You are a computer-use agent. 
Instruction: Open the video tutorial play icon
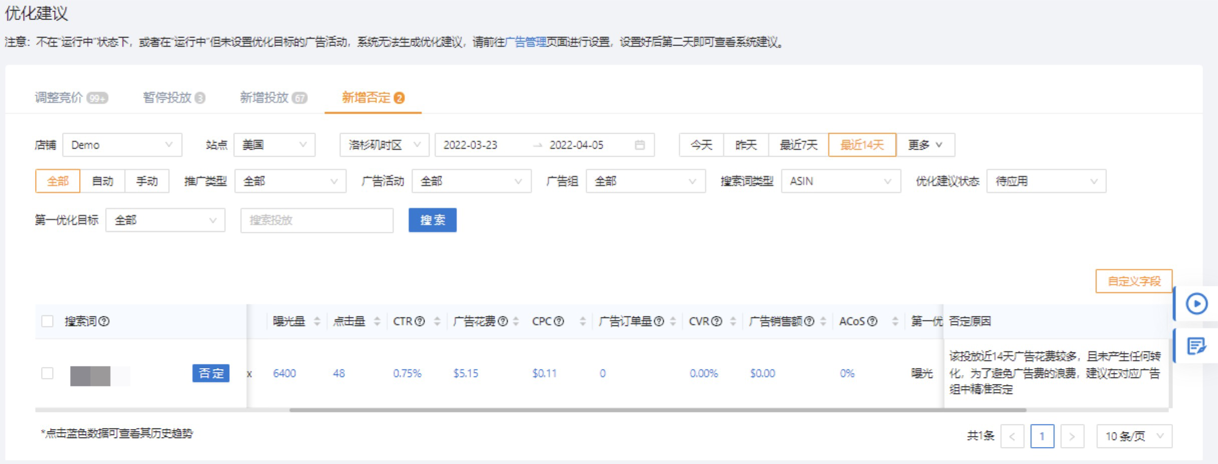(1196, 303)
